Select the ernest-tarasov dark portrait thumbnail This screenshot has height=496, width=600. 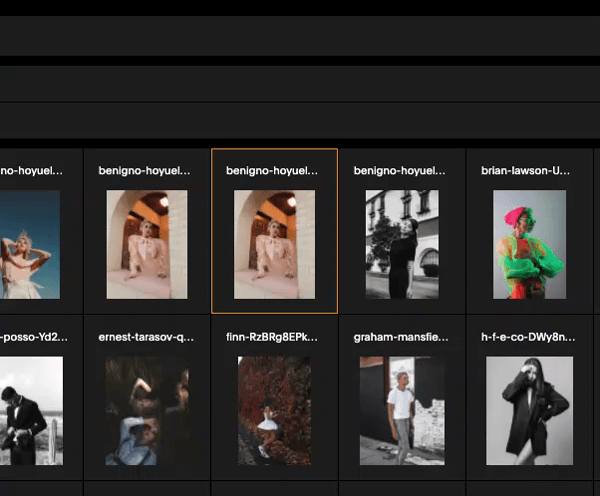147,411
